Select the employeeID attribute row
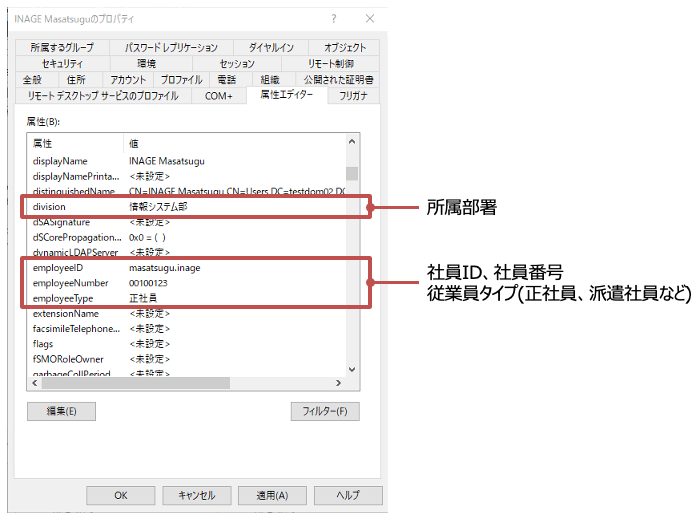700x520 pixels. pyautogui.click(x=187, y=268)
